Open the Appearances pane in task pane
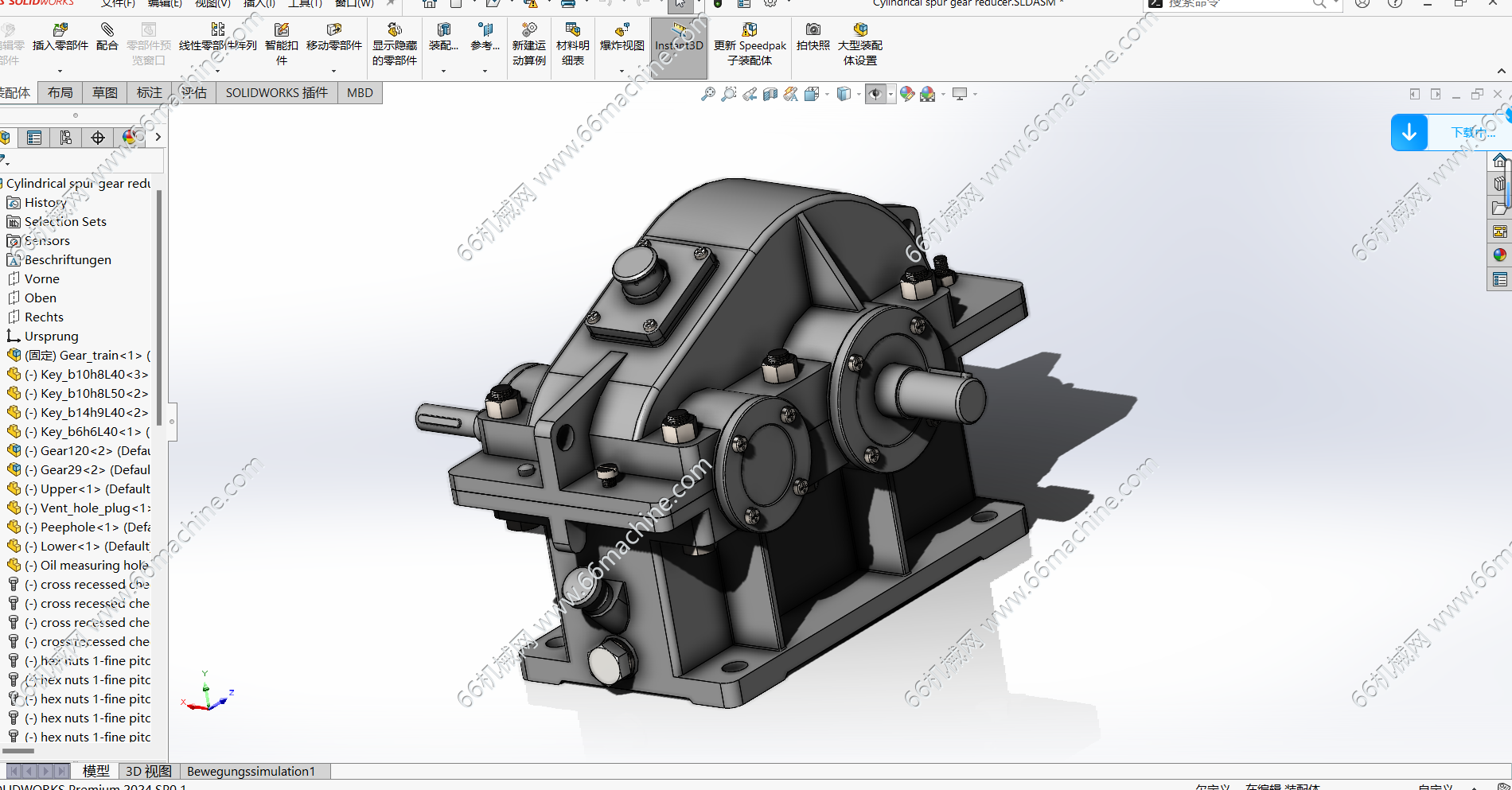1512x790 pixels. [1500, 255]
